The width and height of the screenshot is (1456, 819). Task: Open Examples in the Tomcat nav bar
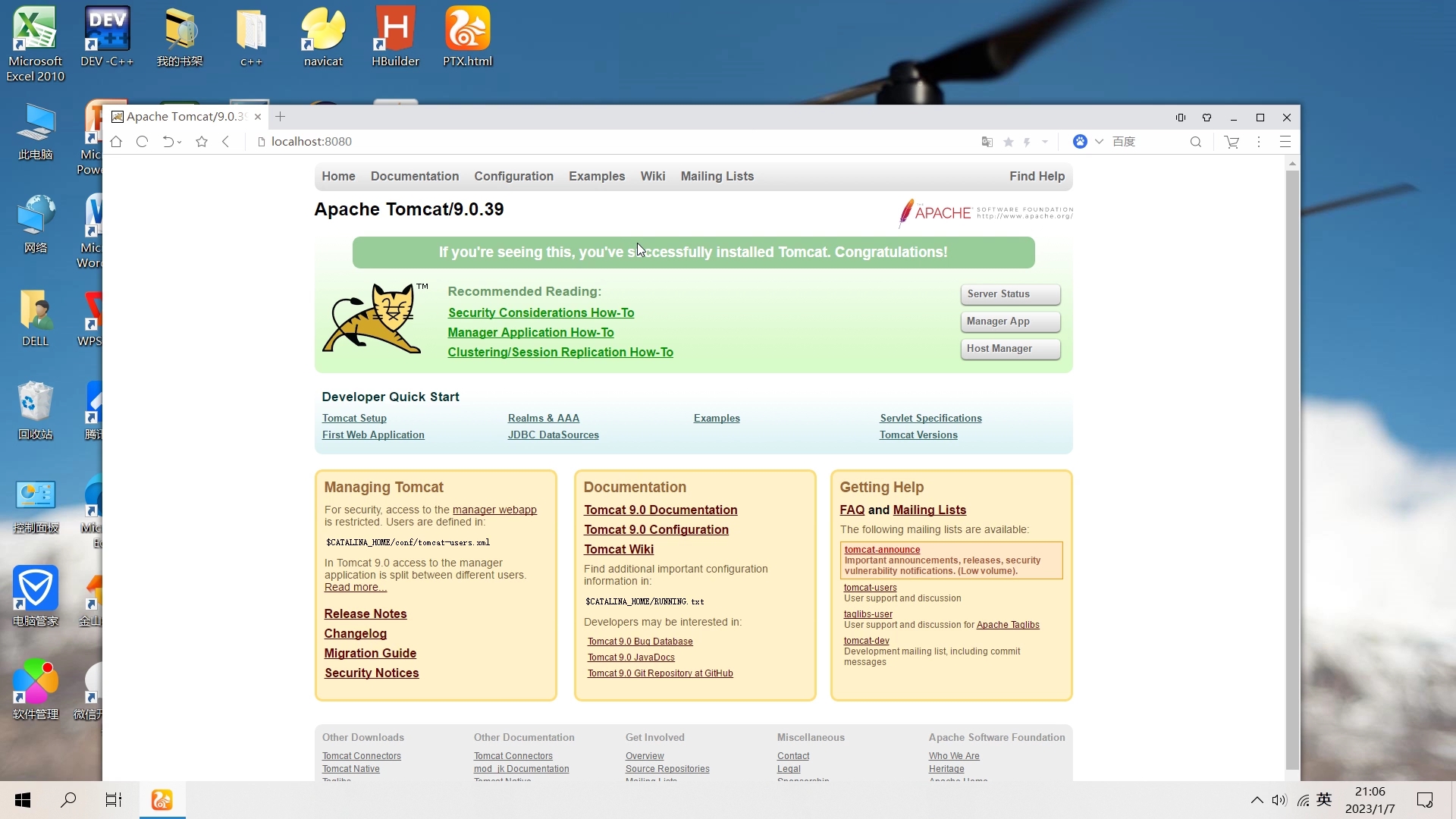597,177
